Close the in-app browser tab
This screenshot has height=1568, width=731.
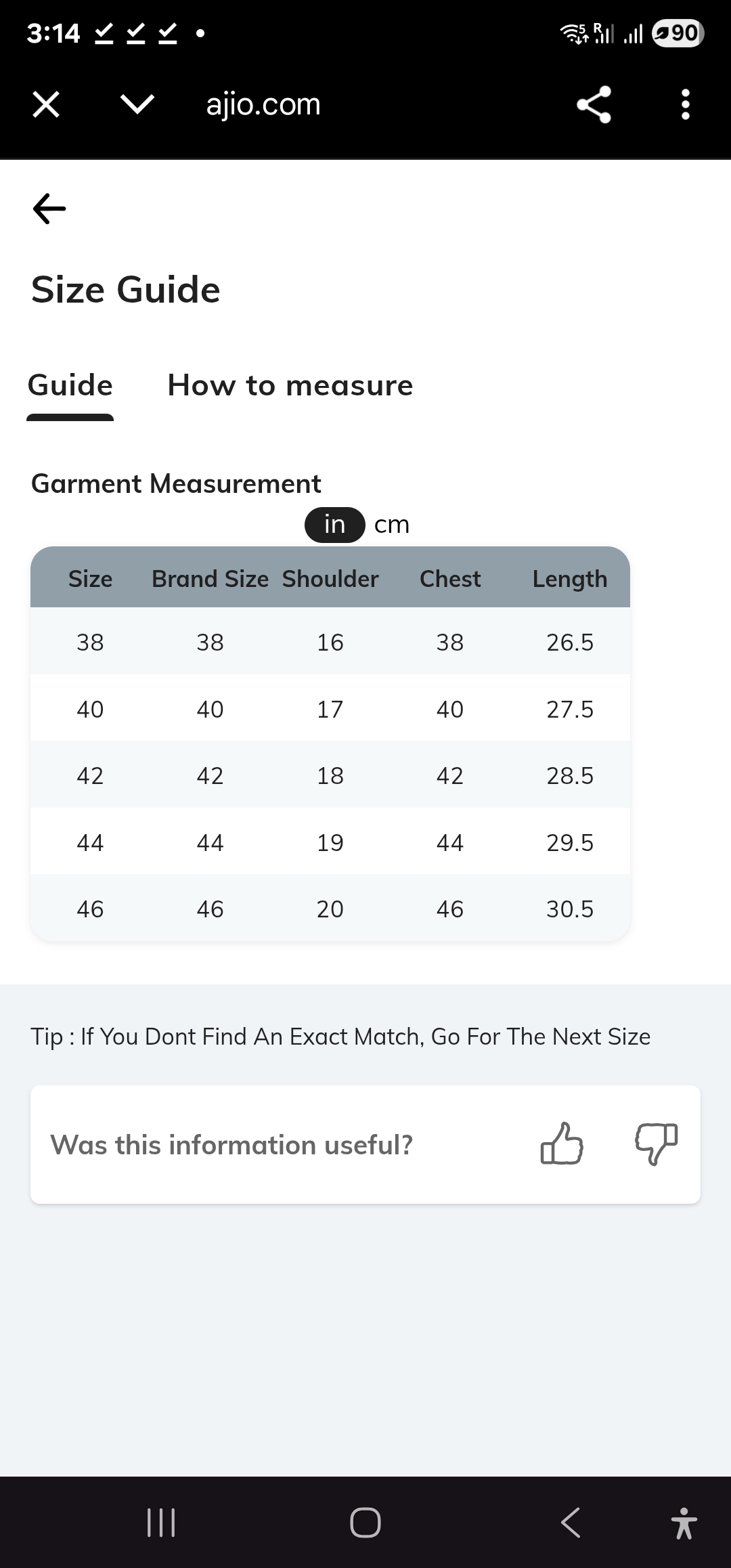[46, 105]
